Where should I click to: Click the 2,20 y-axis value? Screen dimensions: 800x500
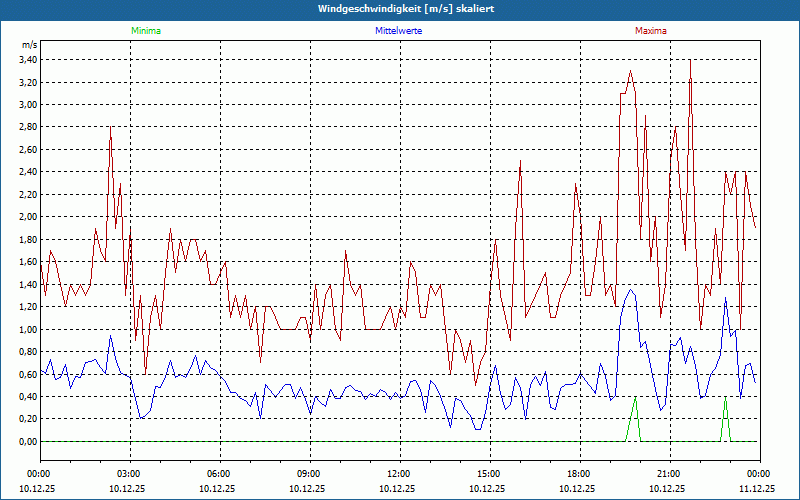click(x=28, y=194)
